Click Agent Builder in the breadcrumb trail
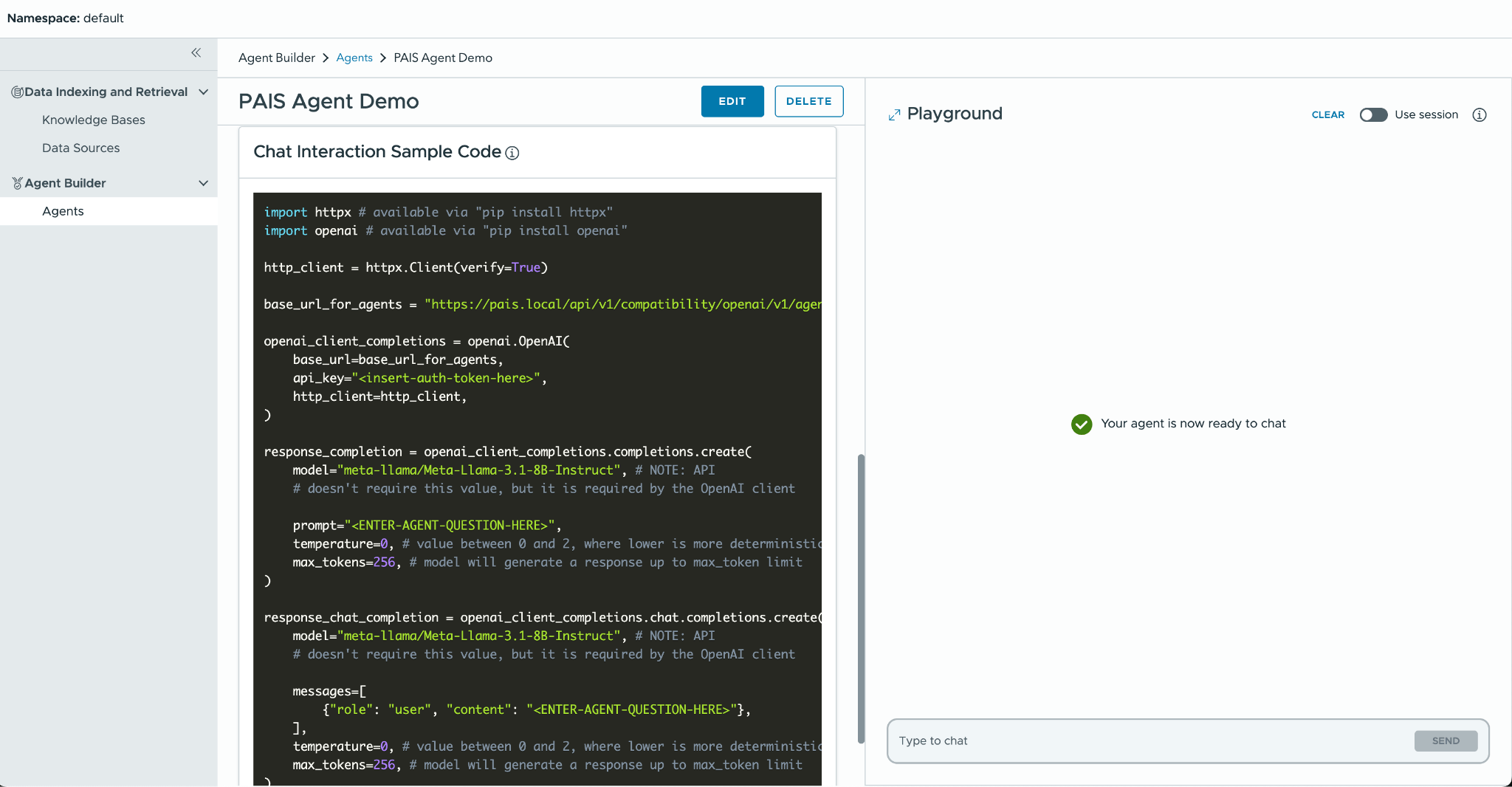The height and width of the screenshot is (787, 1512). (277, 58)
